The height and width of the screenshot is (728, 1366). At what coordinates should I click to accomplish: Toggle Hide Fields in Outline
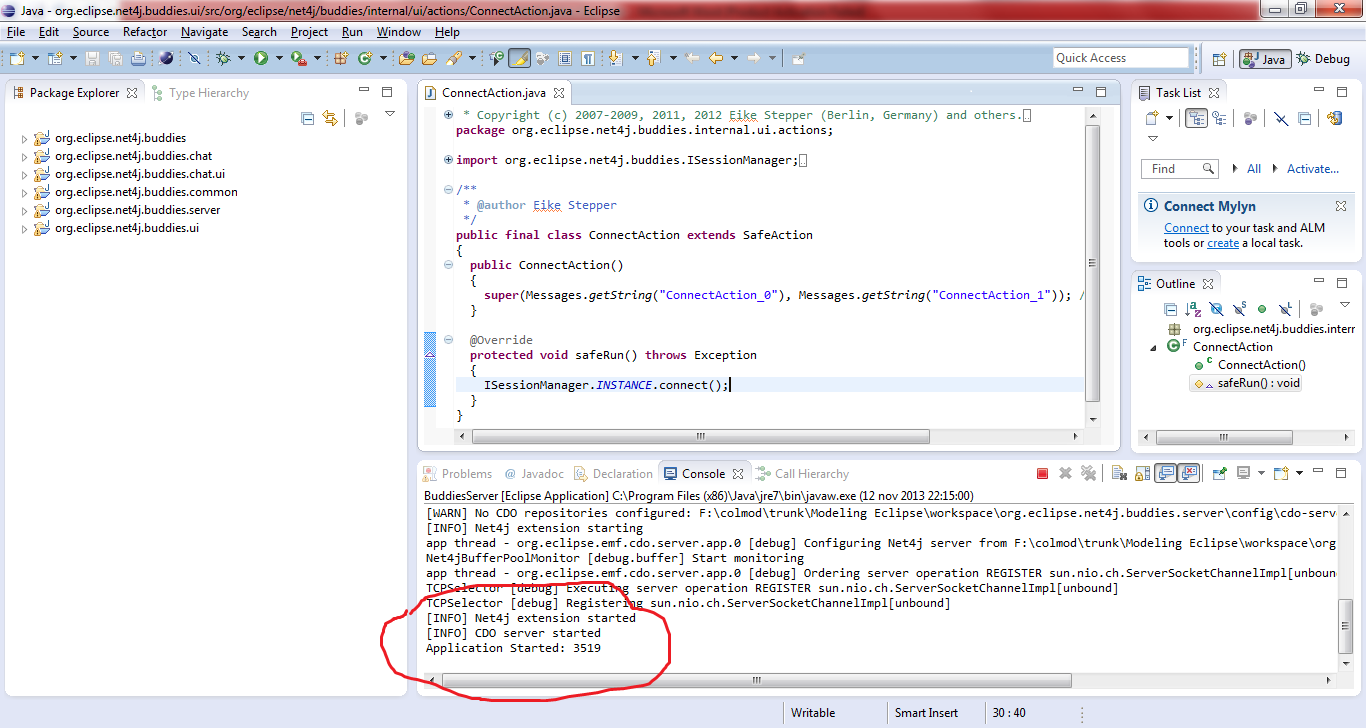(x=1216, y=309)
